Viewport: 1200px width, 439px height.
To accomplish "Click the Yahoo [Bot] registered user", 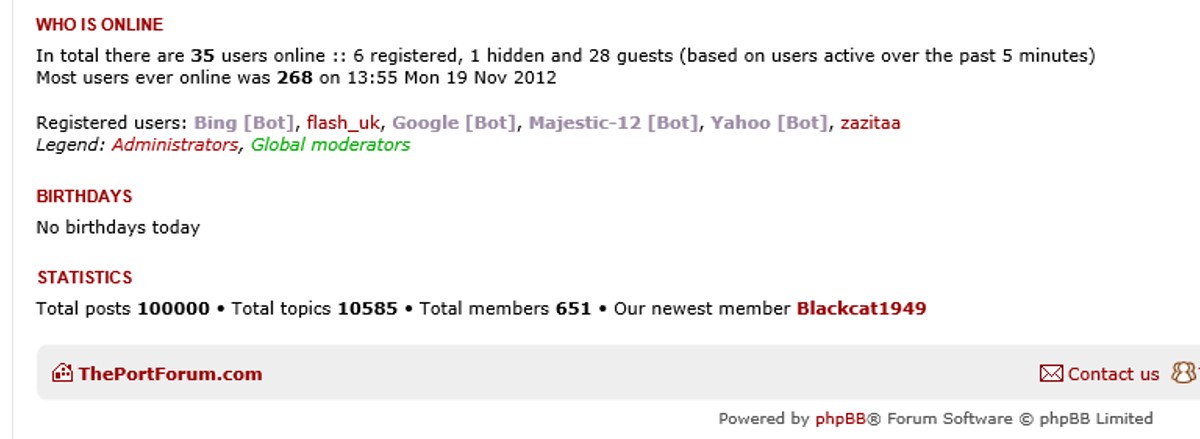I will (769, 123).
